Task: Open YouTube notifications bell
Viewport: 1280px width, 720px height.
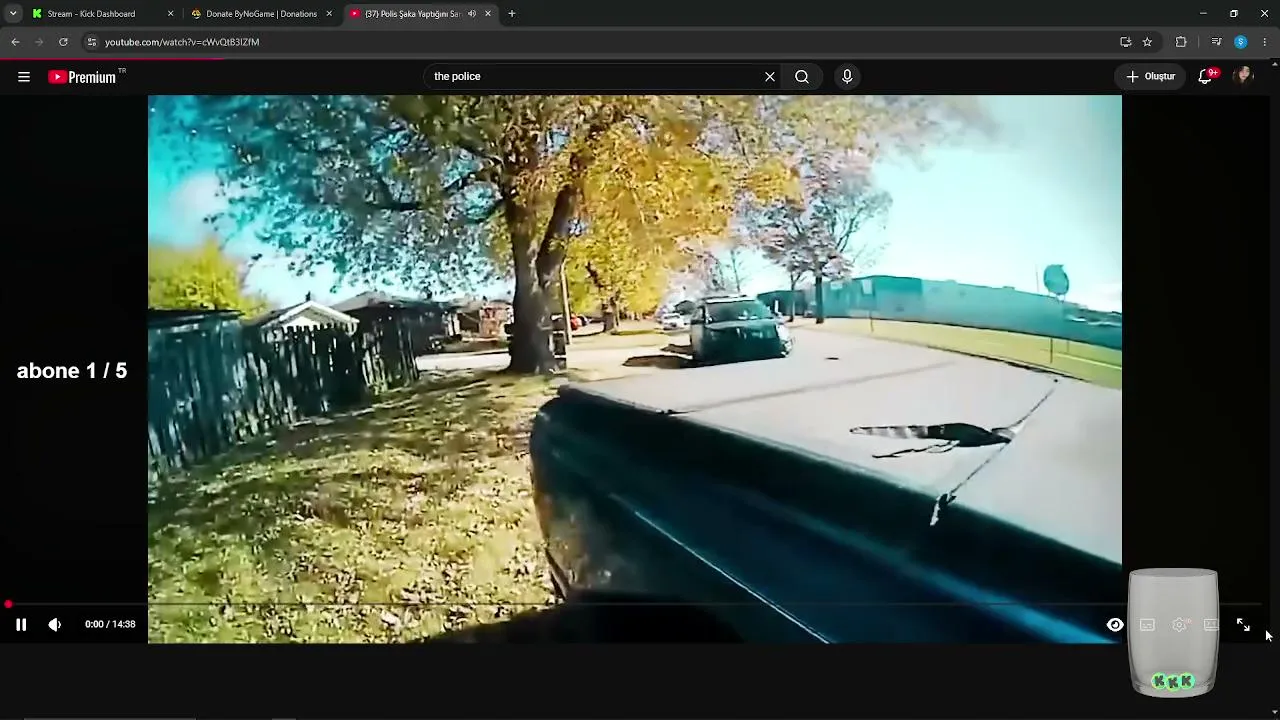Action: (x=1207, y=77)
